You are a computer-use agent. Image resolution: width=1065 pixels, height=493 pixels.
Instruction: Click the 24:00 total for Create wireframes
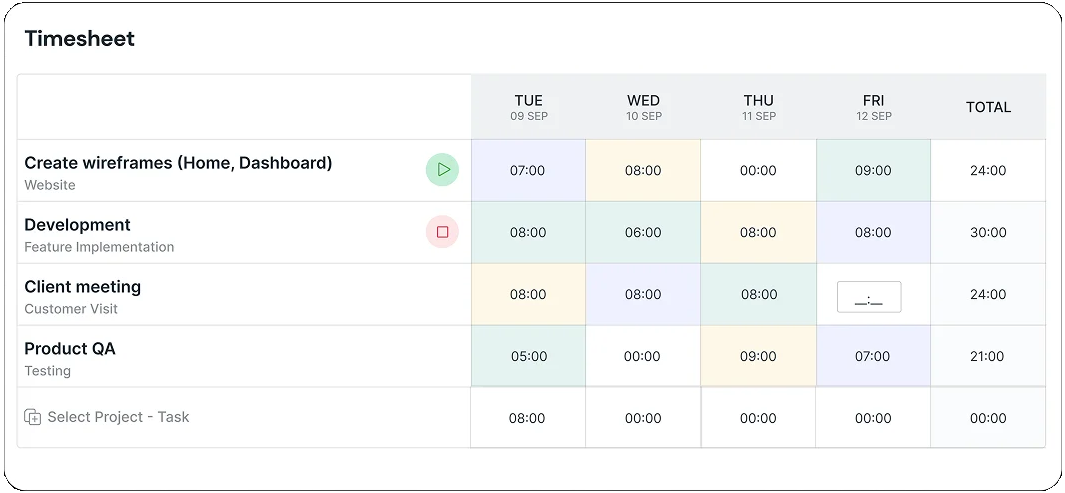(988, 170)
